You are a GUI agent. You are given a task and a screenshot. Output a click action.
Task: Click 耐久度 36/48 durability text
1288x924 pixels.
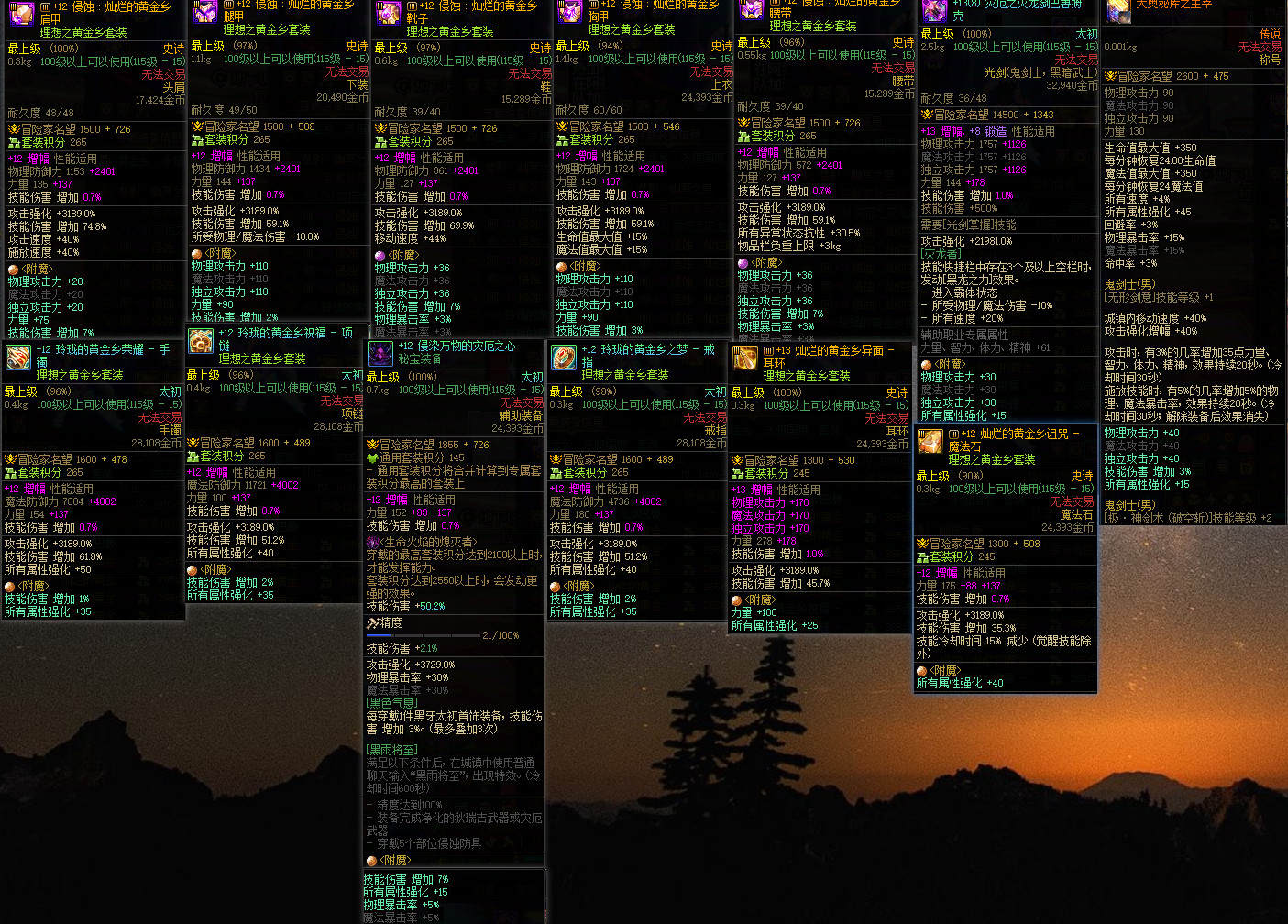[953, 98]
